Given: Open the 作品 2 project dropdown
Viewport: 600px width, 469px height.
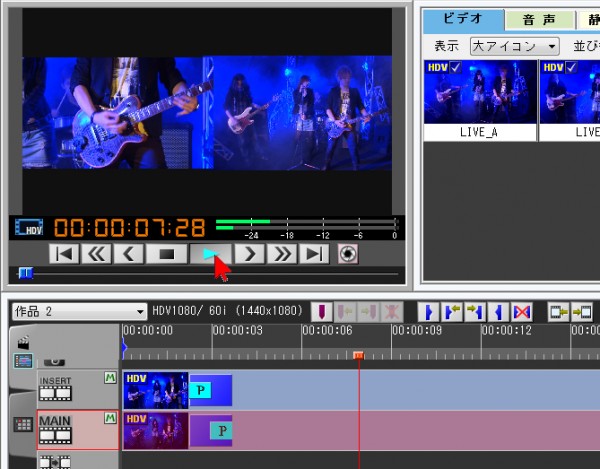Looking at the screenshot, I should (x=78, y=312).
